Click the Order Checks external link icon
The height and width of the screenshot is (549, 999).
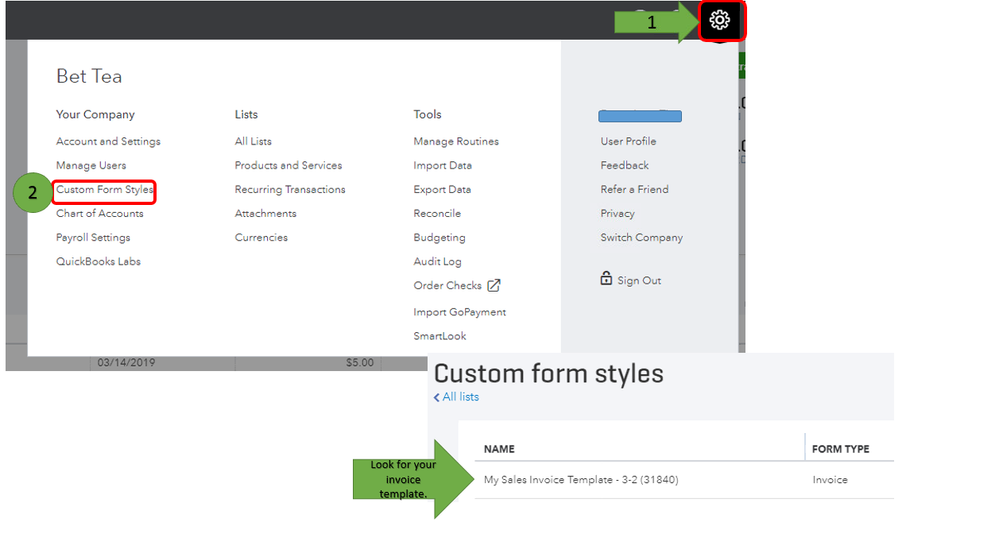pyautogui.click(x=494, y=285)
